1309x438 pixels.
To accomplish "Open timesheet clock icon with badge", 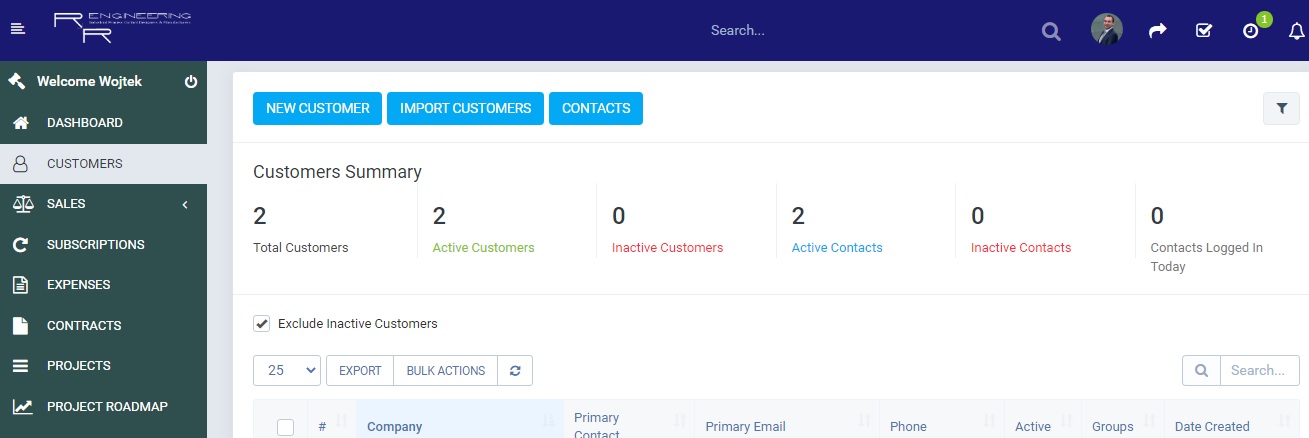I will click(x=1251, y=31).
